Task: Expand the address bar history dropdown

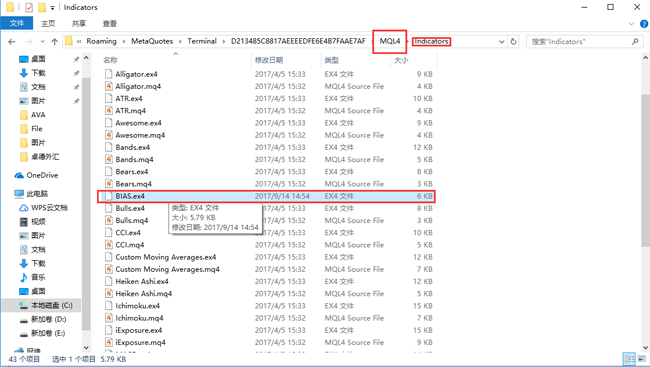Action: coord(502,41)
